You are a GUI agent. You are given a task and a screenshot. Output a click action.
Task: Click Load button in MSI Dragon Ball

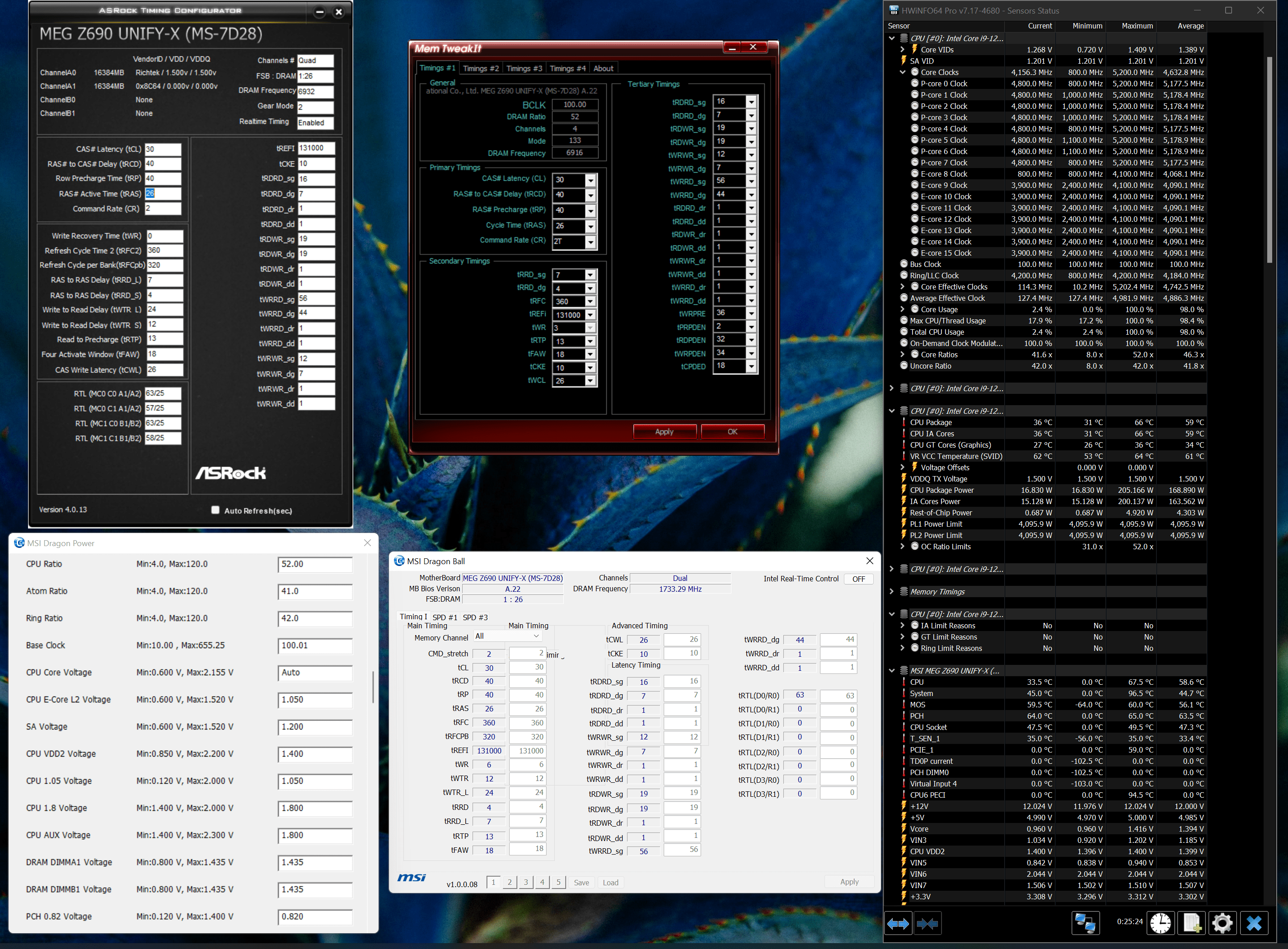(x=611, y=882)
